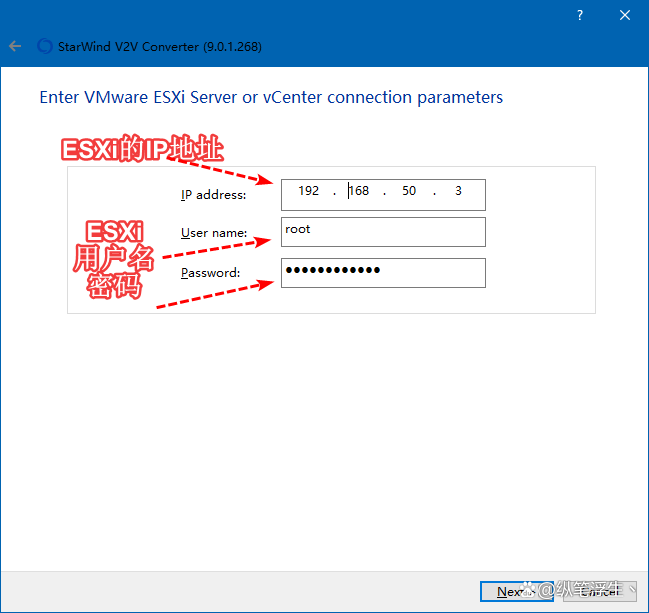Click the third IP octet 50
Image resolution: width=649 pixels, height=613 pixels.
tap(409, 191)
